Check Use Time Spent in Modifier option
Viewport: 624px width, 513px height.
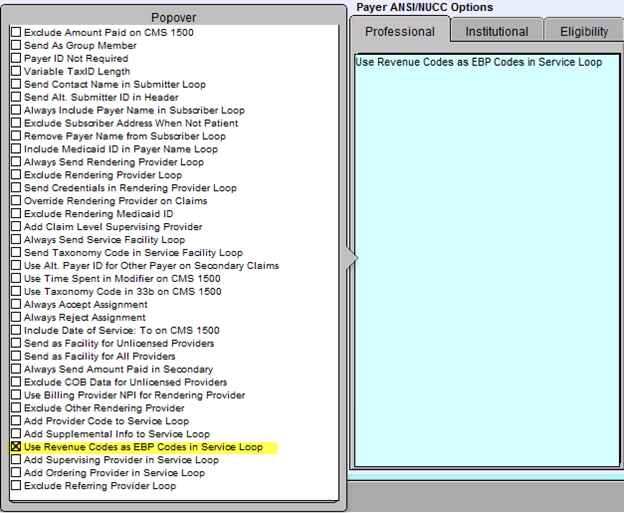pos(16,278)
